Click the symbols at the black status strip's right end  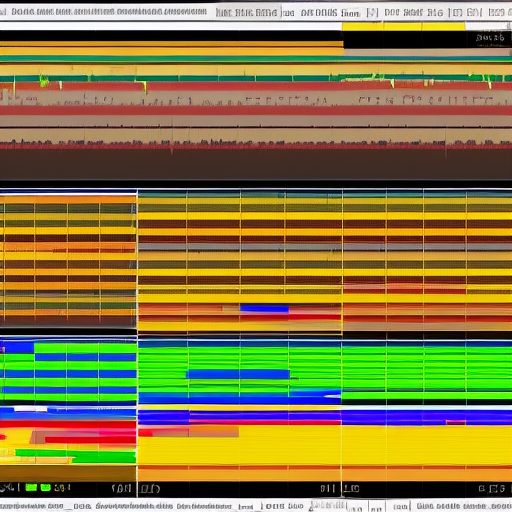point(492,489)
